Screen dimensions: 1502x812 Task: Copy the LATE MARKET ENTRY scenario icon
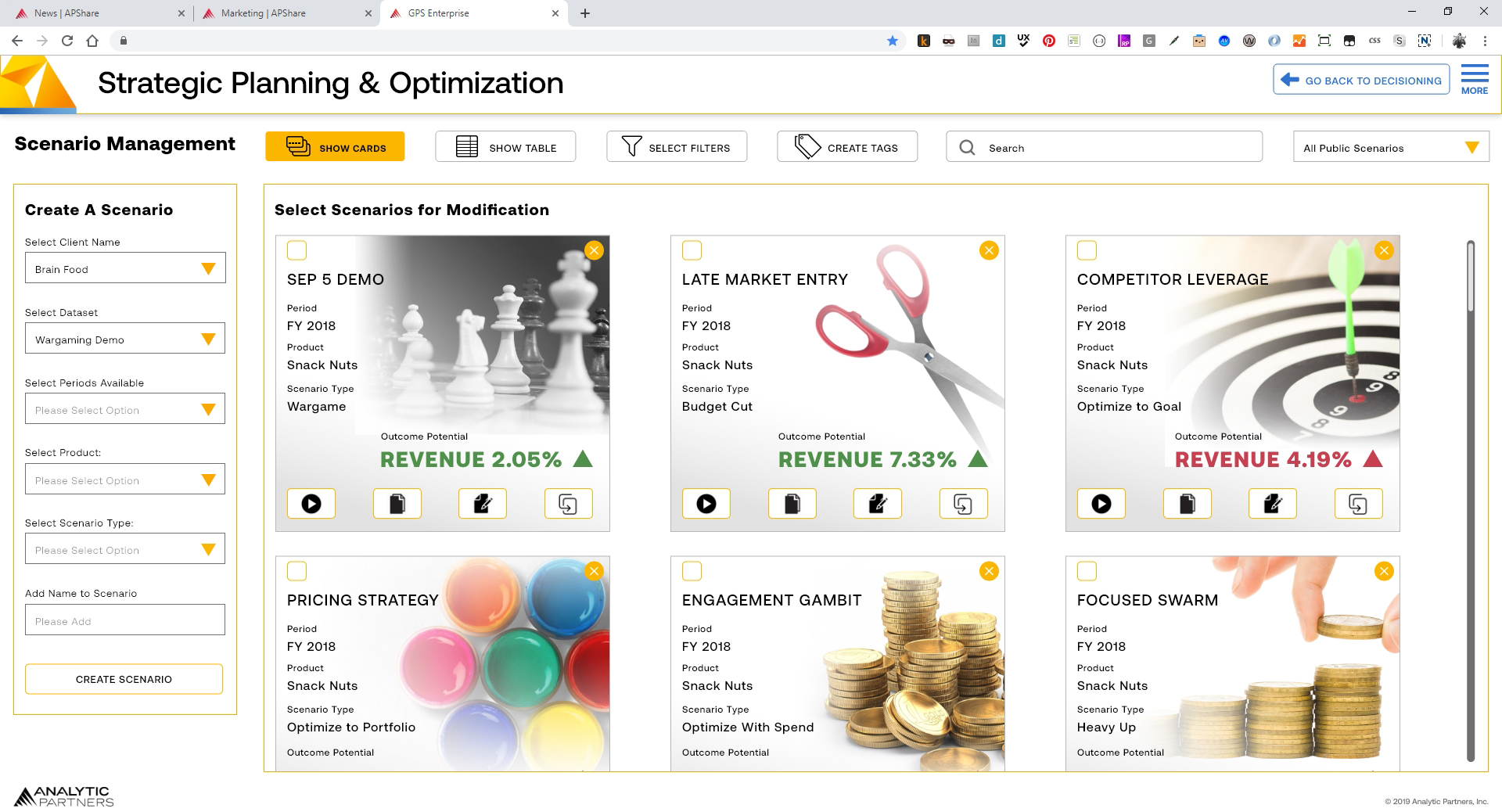[792, 504]
